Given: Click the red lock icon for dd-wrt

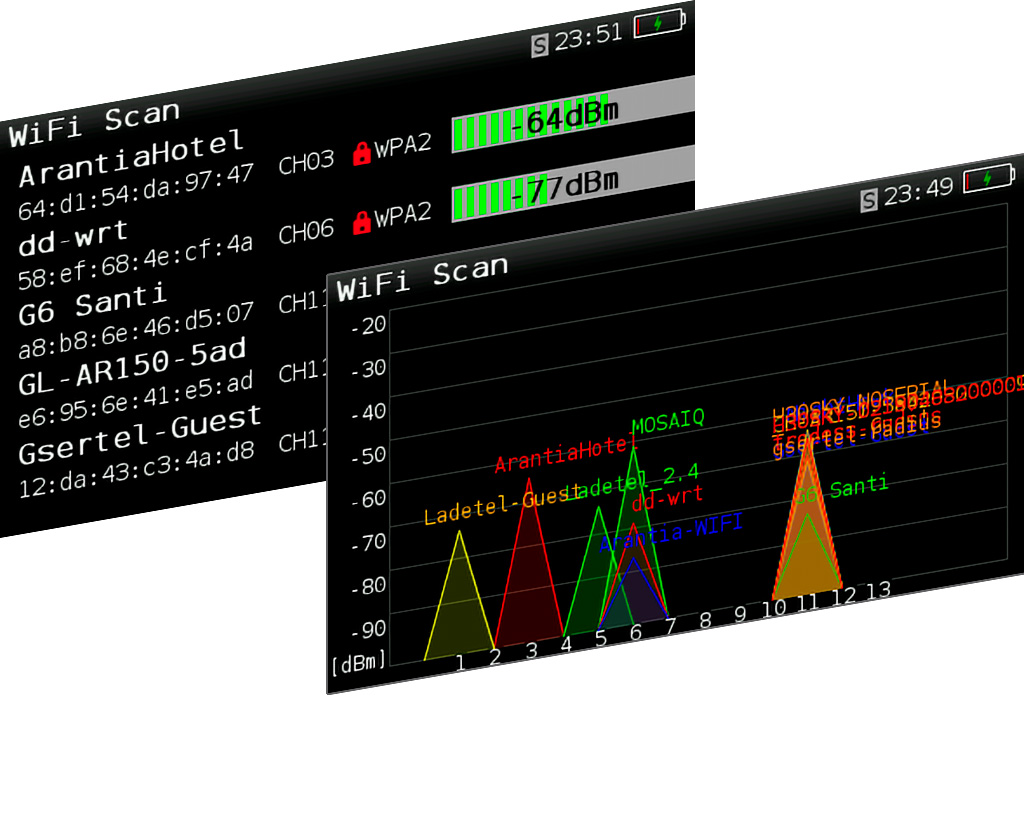Looking at the screenshot, I should [x=362, y=223].
